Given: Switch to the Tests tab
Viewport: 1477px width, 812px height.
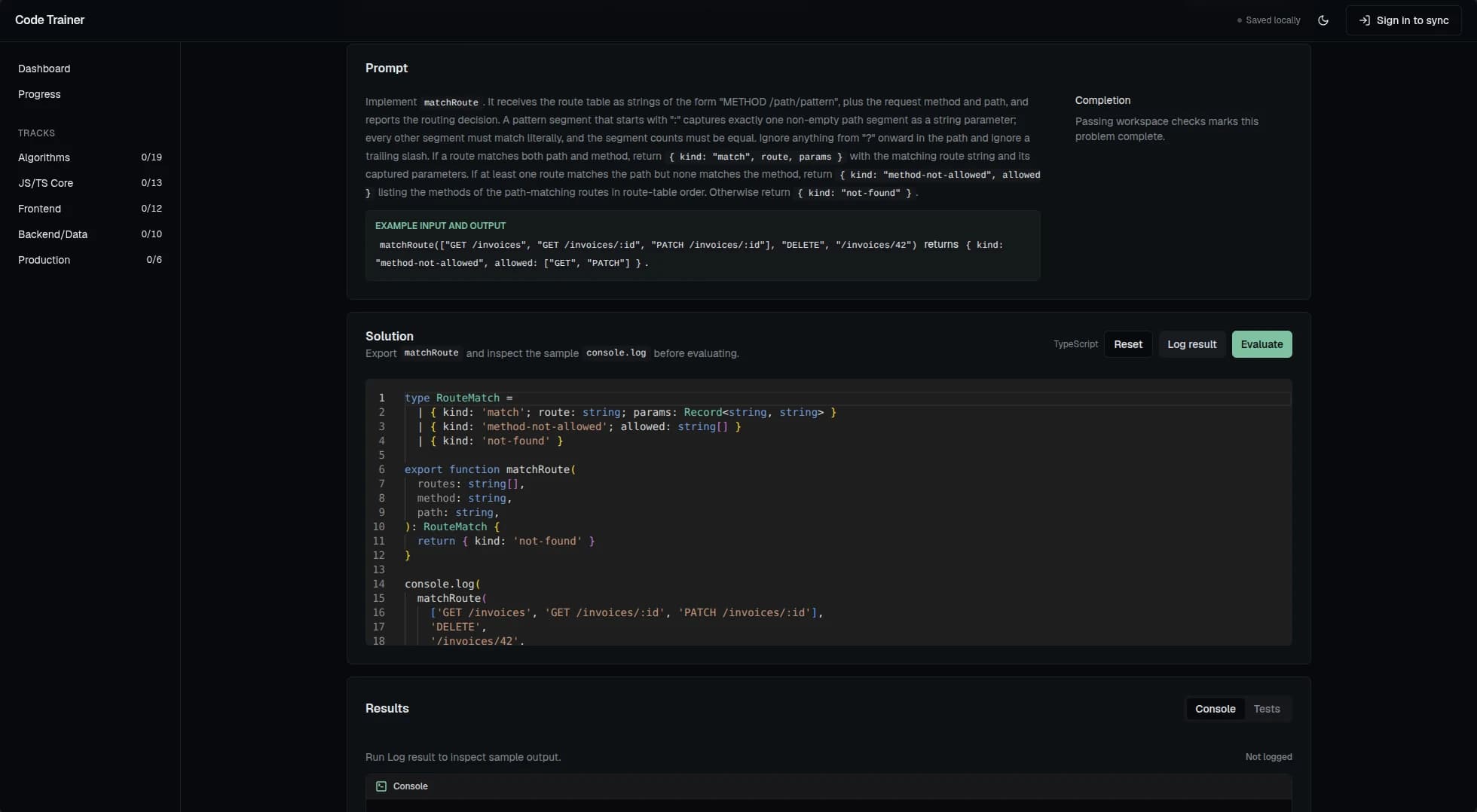Looking at the screenshot, I should [1266, 709].
